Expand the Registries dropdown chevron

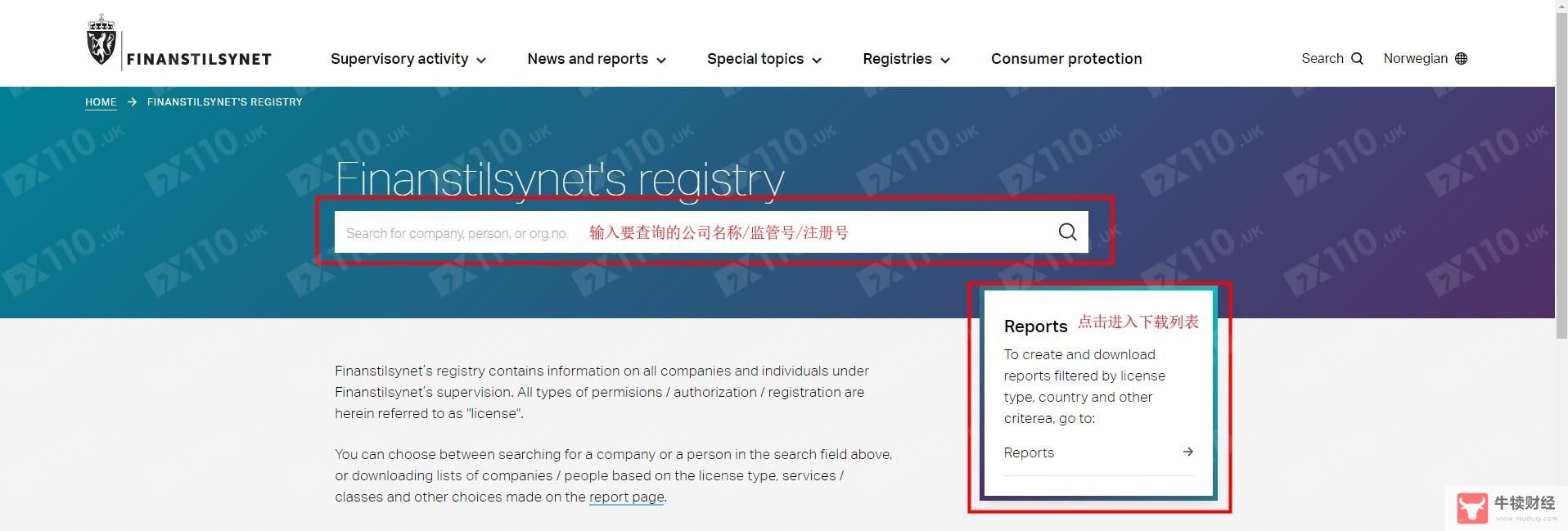pyautogui.click(x=945, y=61)
